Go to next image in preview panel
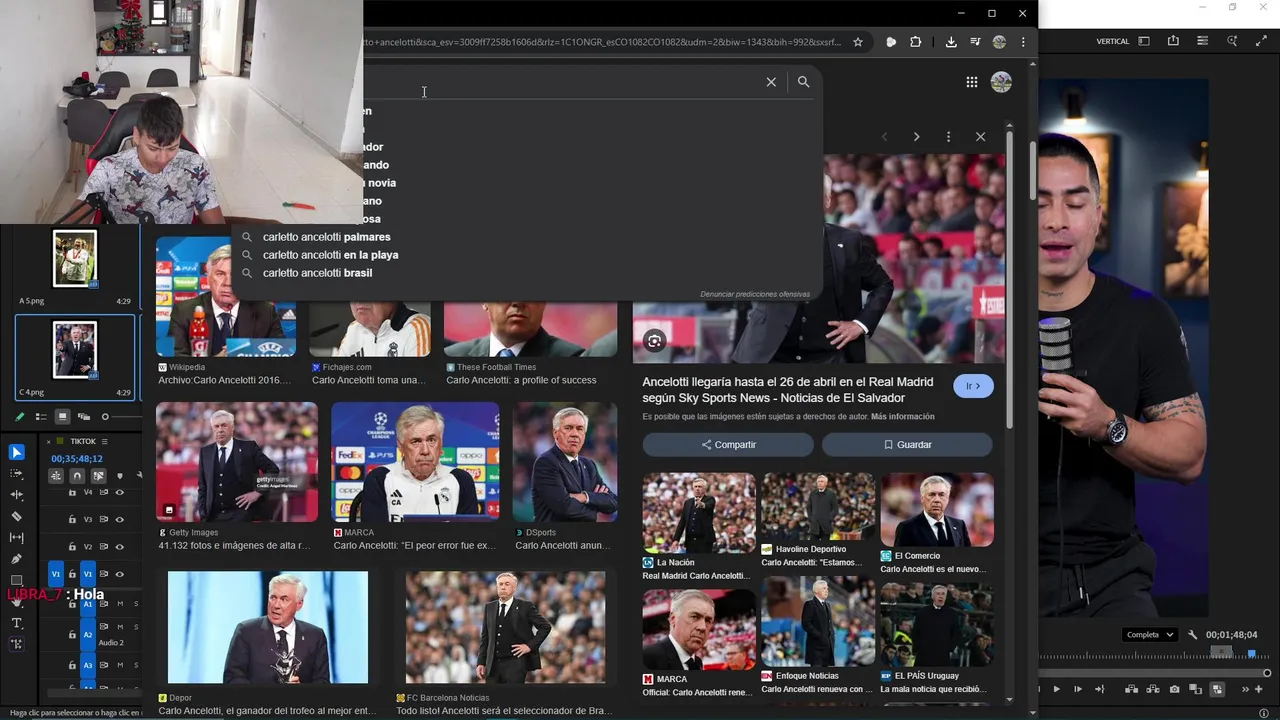The width and height of the screenshot is (1280, 720). tap(916, 136)
